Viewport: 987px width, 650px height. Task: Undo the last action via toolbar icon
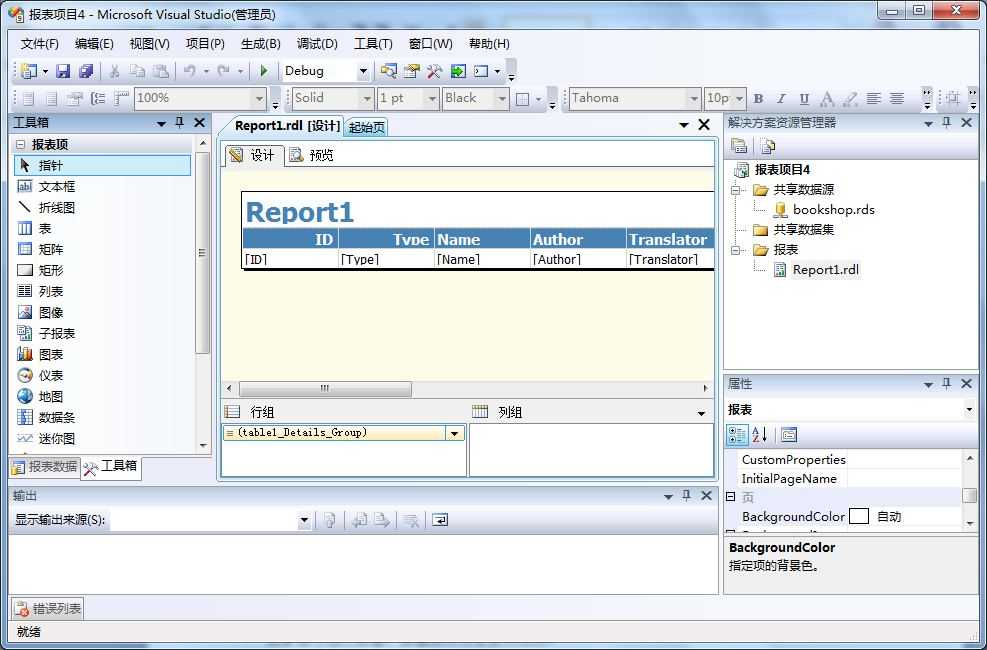point(189,71)
